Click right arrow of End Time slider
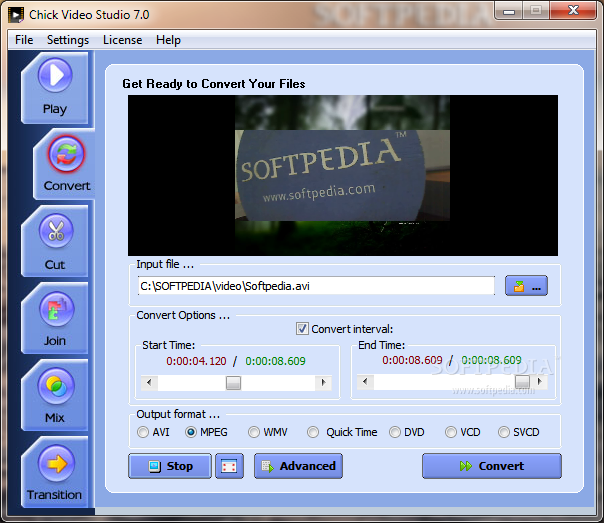Viewport: 604px width, 523px height. pyautogui.click(x=540, y=382)
